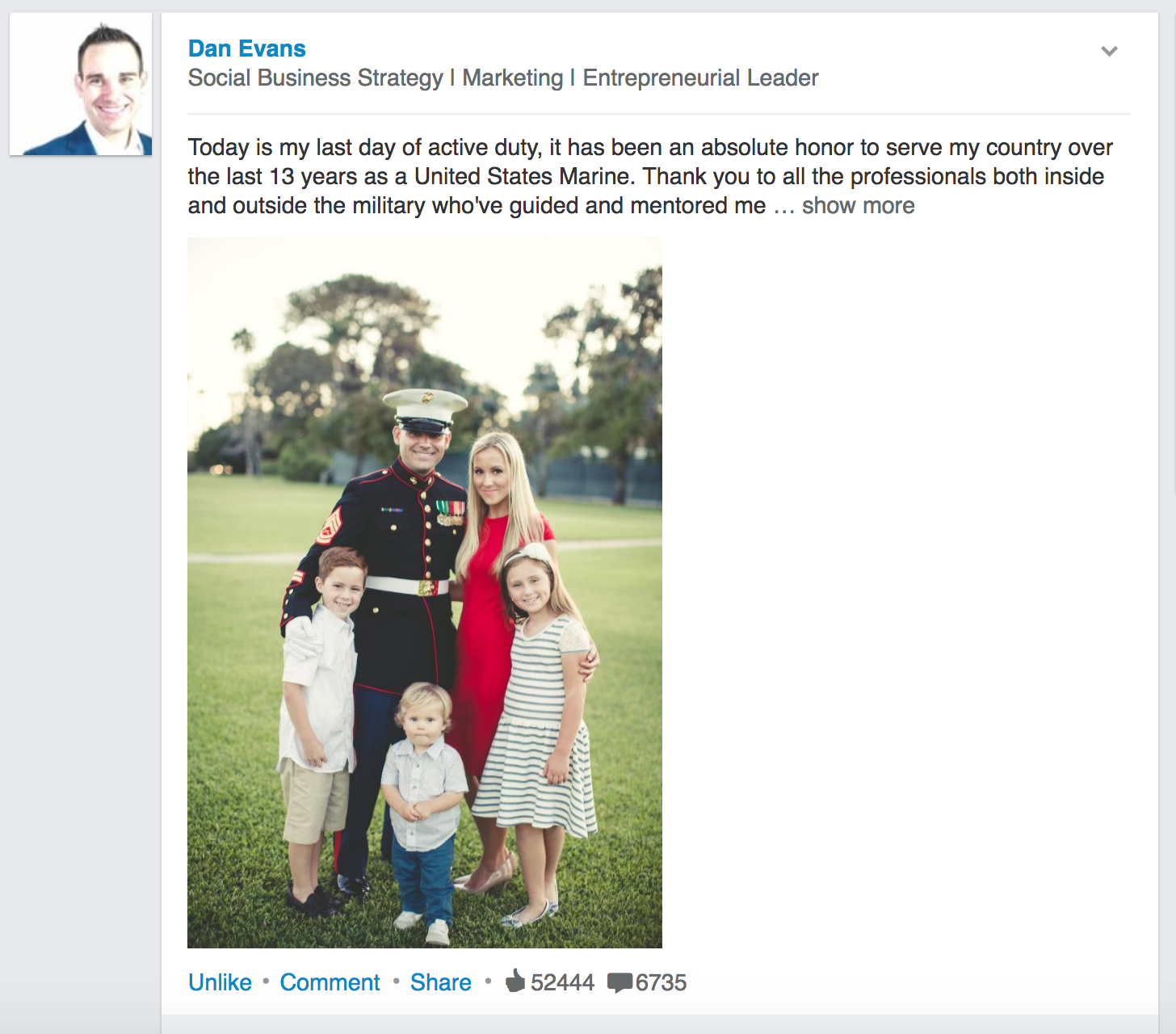View the 52444 likes count

(x=562, y=982)
